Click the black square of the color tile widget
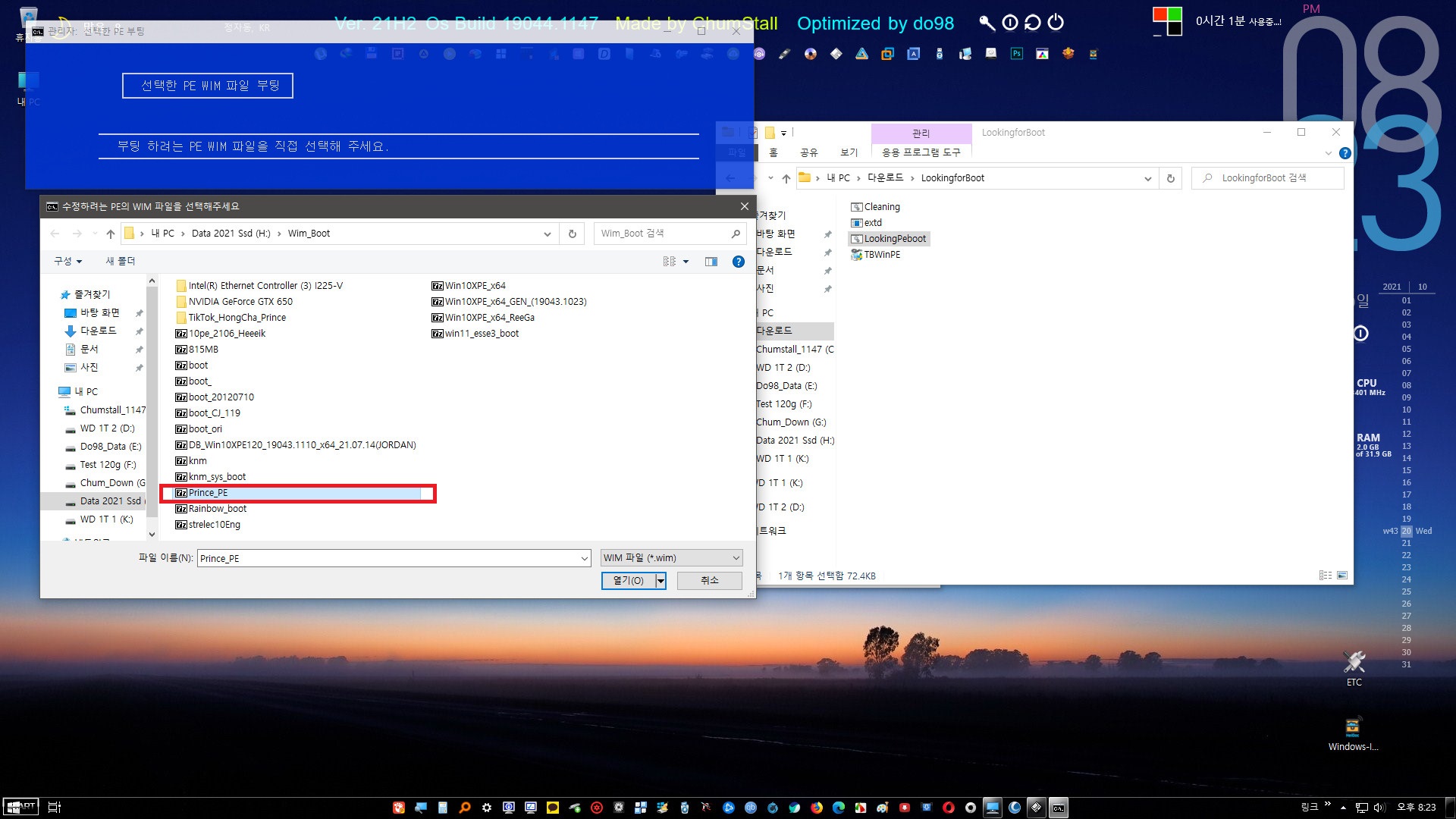 (x=1175, y=29)
